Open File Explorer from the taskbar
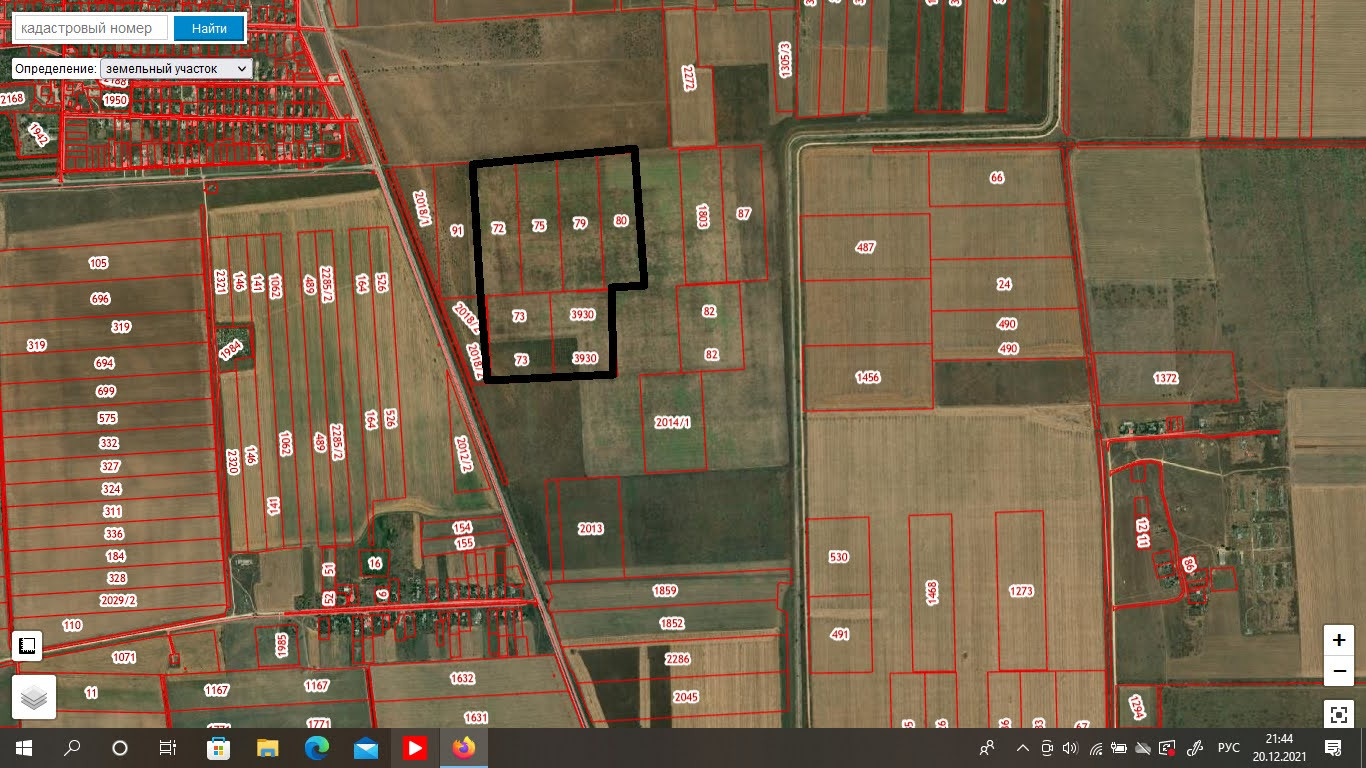This screenshot has width=1366, height=768. (267, 748)
